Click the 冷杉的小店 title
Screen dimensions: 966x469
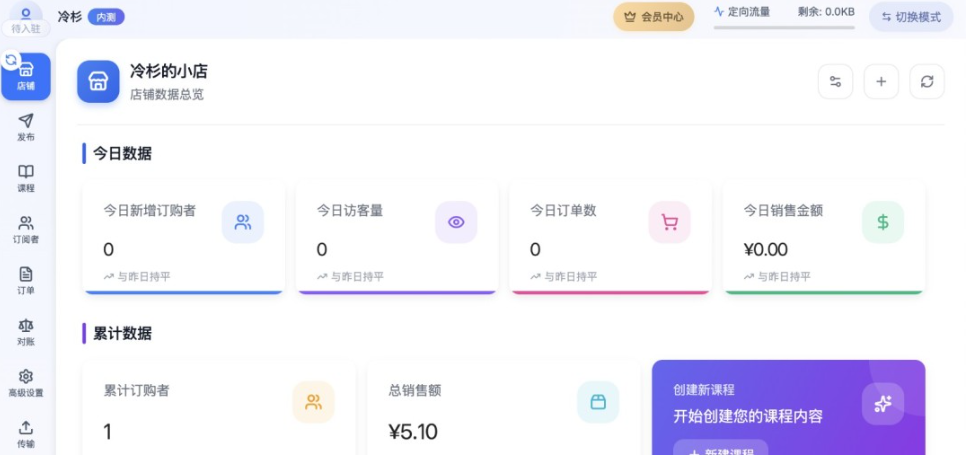[168, 71]
